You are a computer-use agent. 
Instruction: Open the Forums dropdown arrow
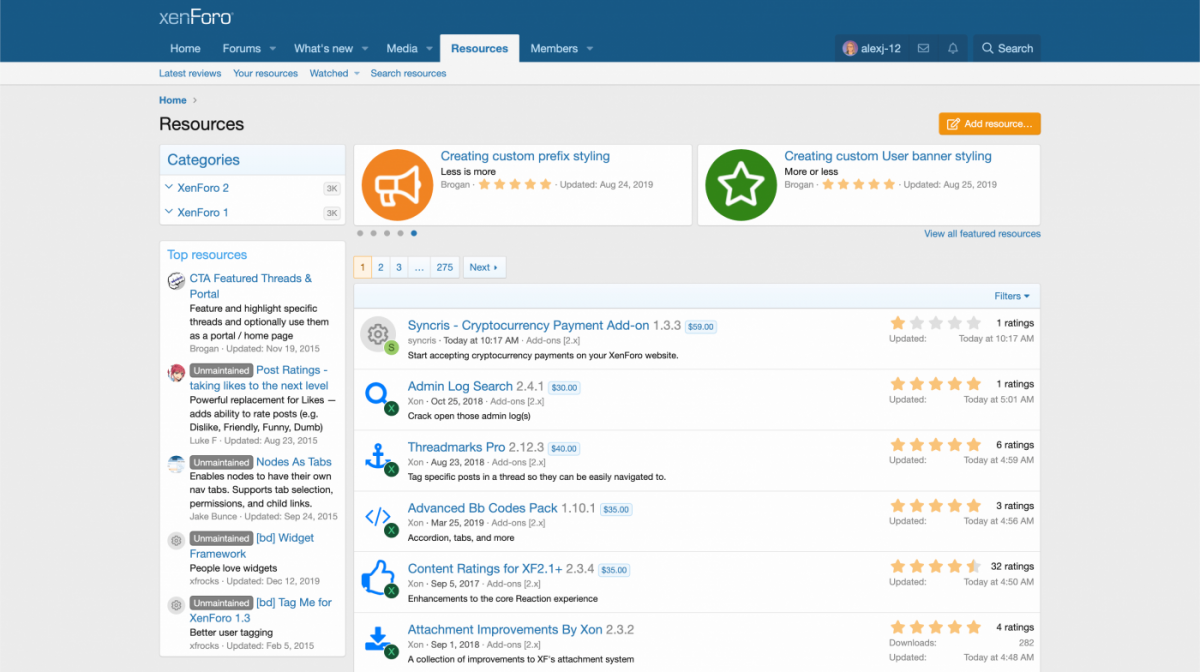coord(272,48)
